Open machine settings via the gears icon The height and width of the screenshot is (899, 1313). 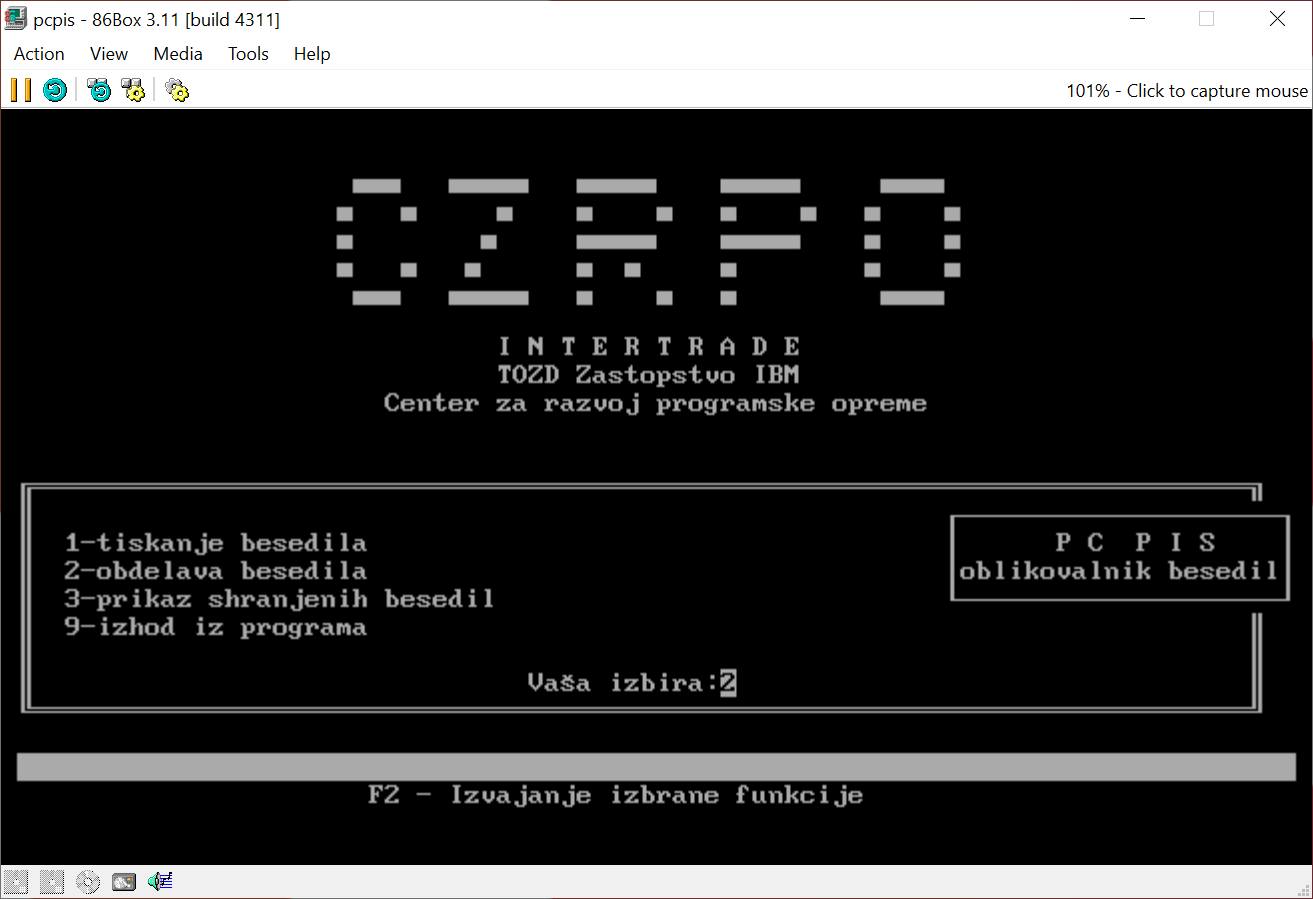[x=177, y=90]
